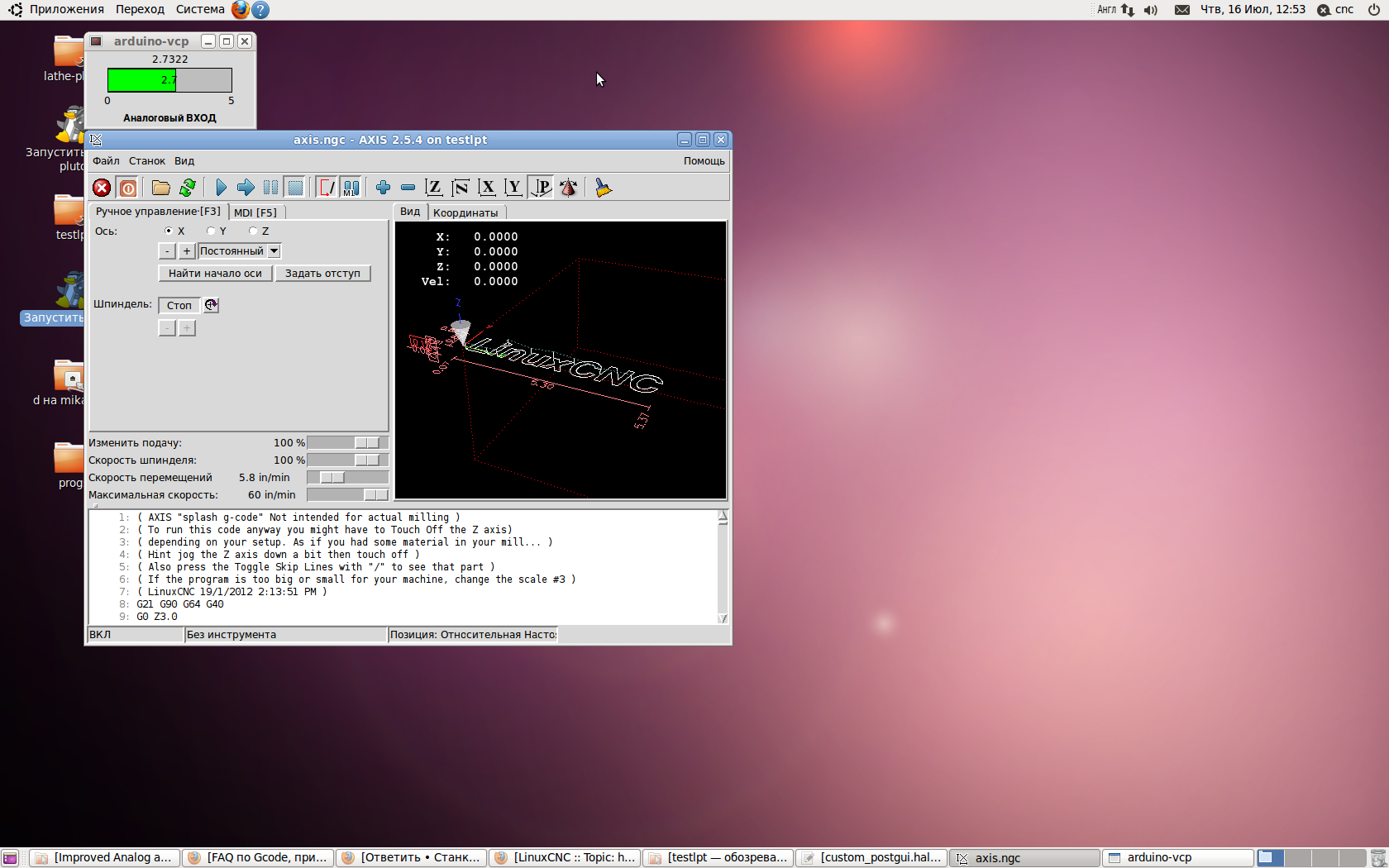Select the Z axis radio button

point(254,231)
